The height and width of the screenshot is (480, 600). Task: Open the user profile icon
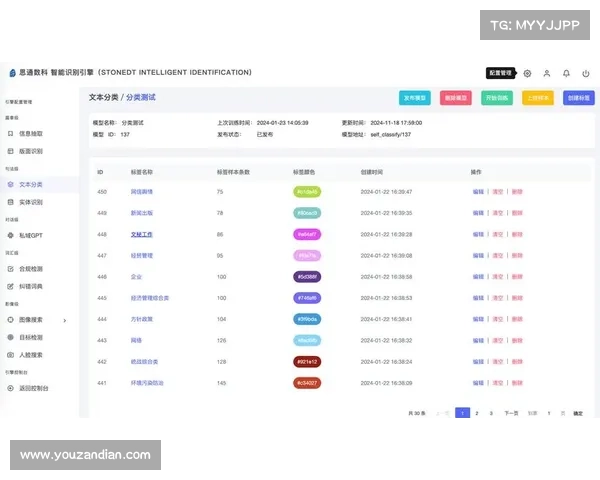pos(547,73)
